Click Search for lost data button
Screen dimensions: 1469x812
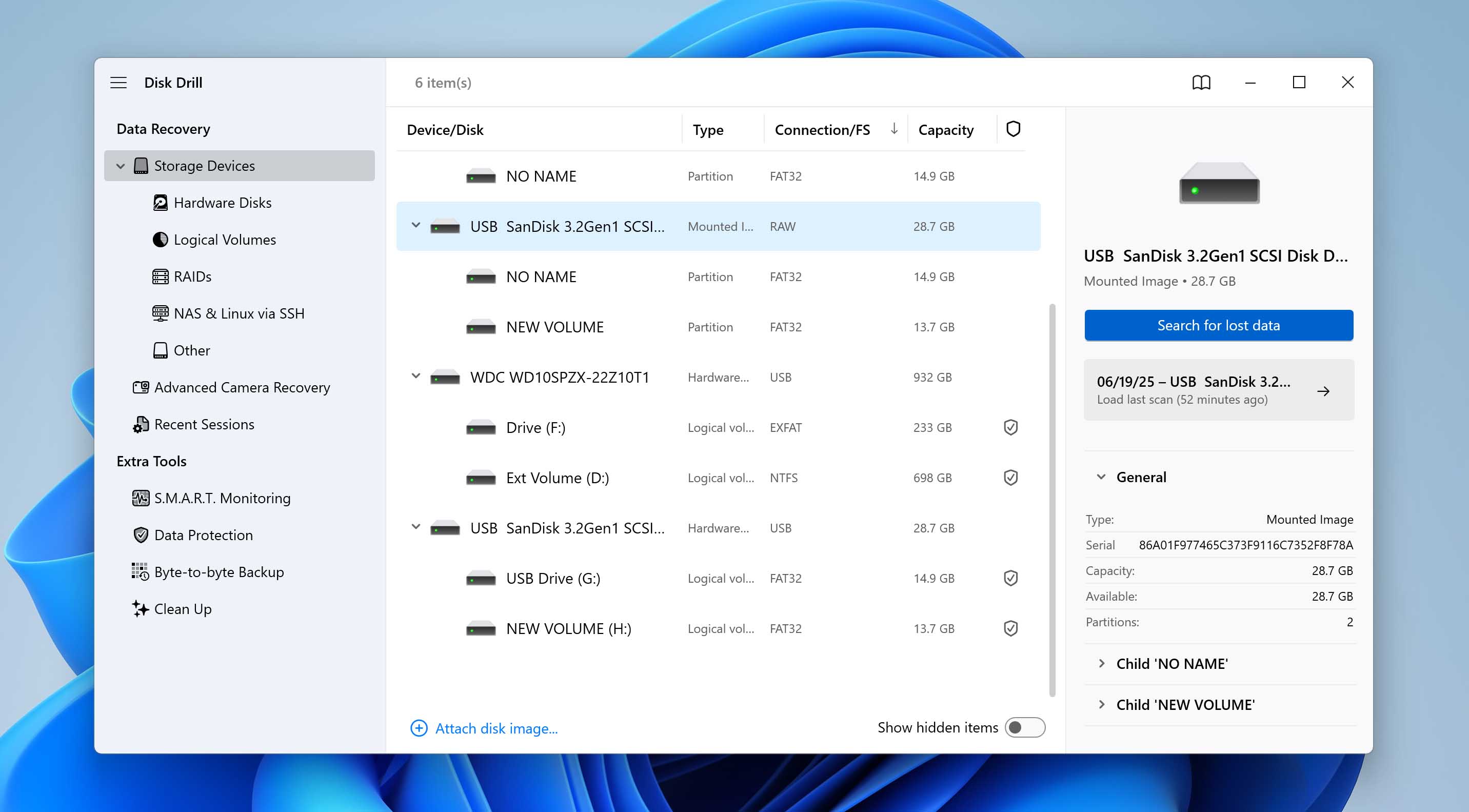coord(1218,325)
